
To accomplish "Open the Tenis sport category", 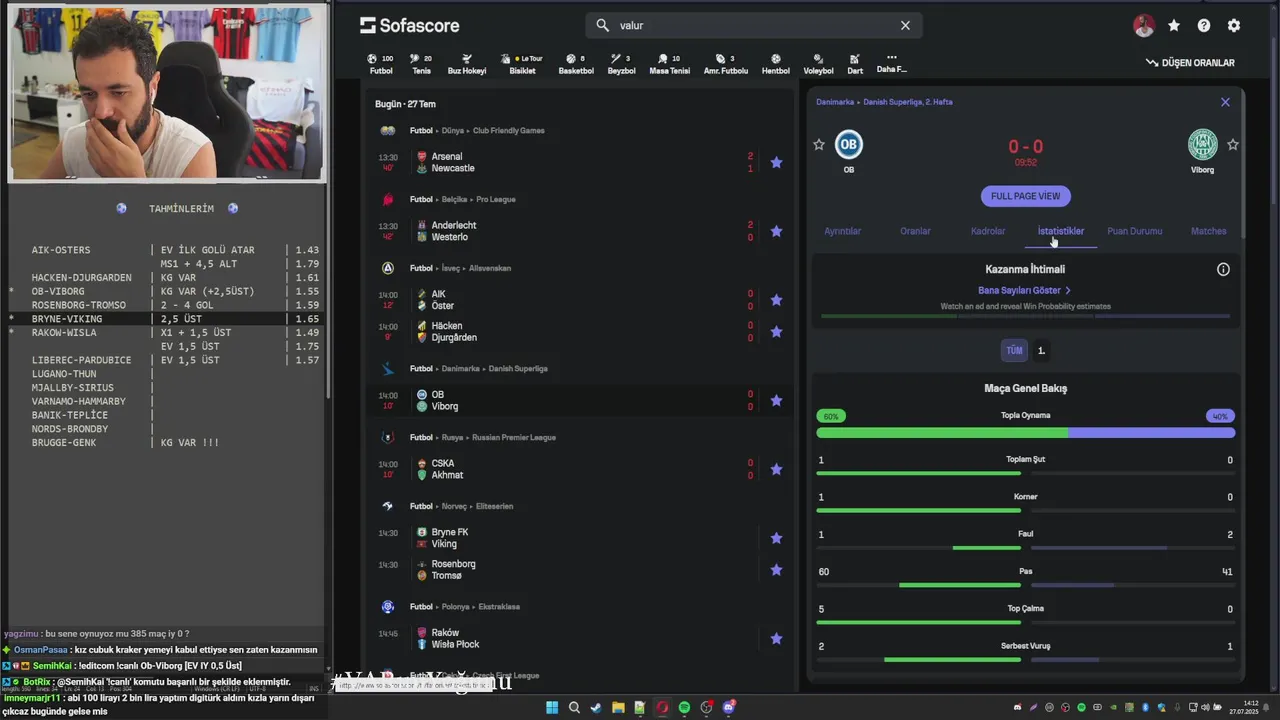I will pyautogui.click(x=421, y=64).
